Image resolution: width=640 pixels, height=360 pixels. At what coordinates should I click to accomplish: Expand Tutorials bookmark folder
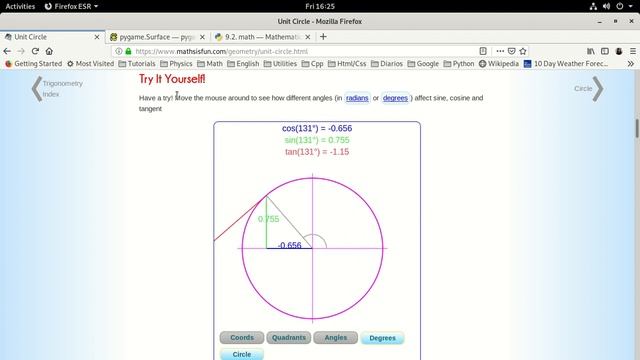pyautogui.click(x=137, y=64)
